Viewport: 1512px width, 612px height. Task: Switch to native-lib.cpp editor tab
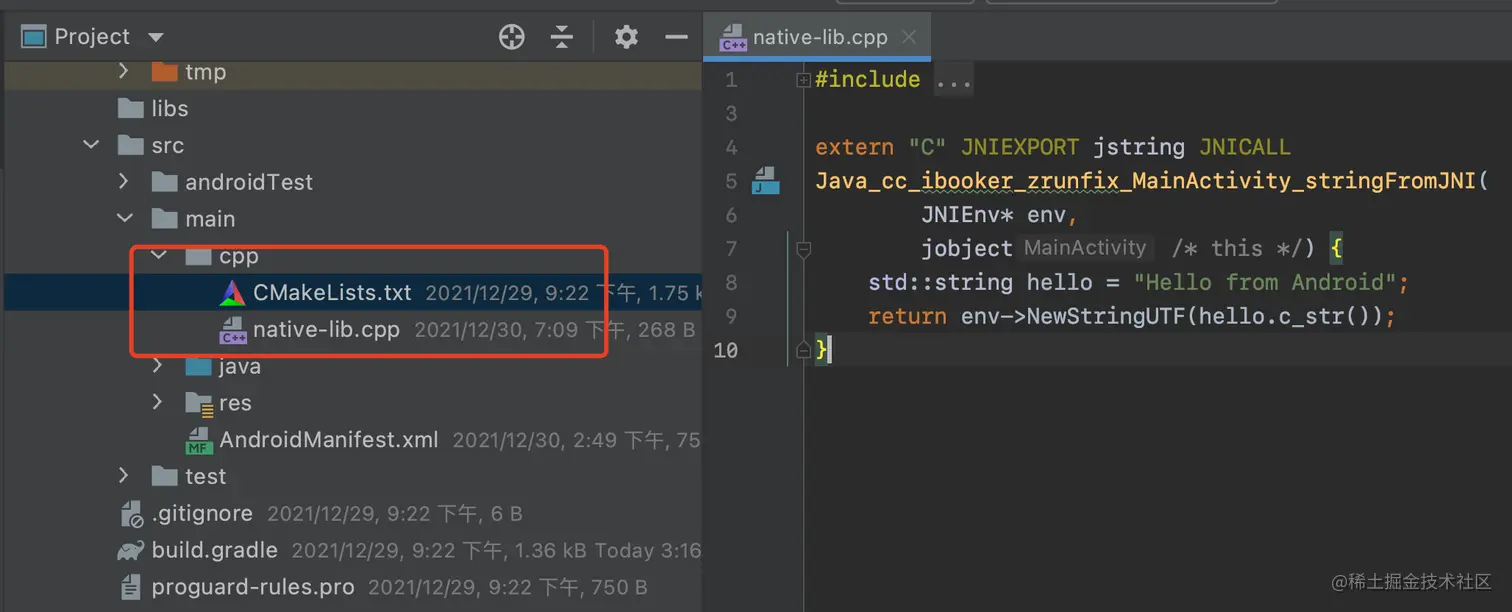[x=817, y=37]
